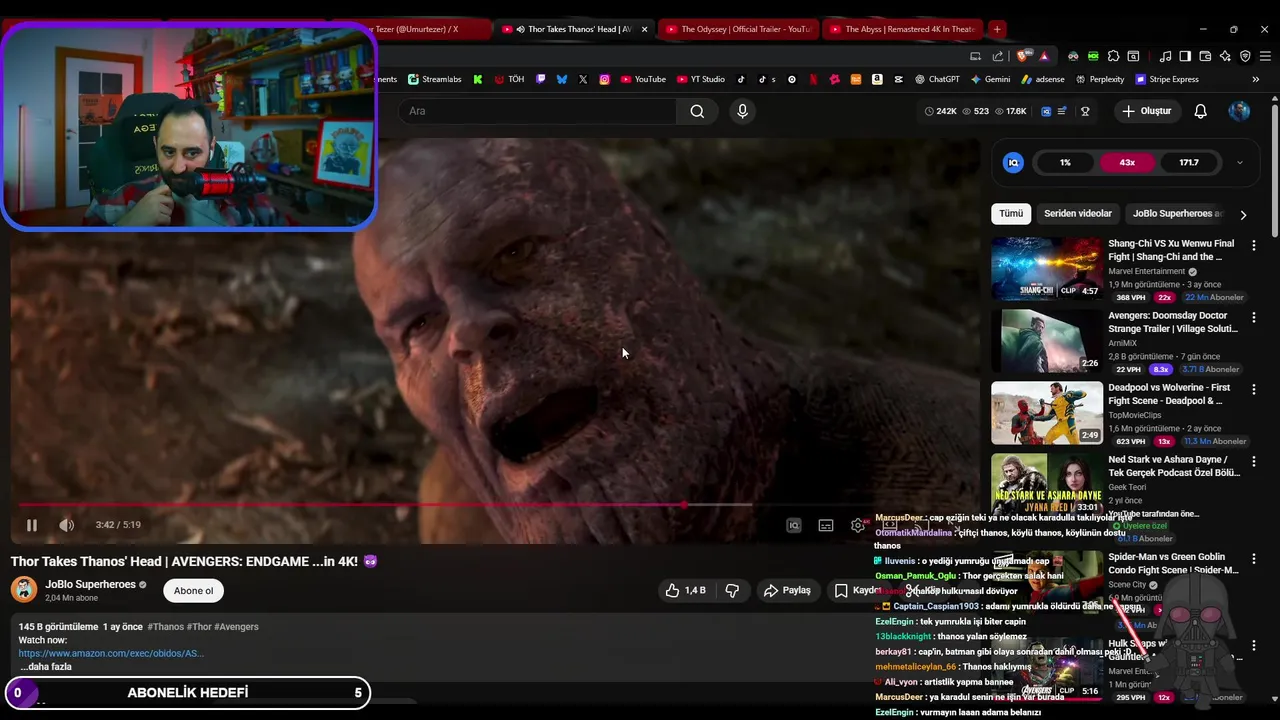The height and width of the screenshot is (720, 1280).
Task: Select the Seriden videolar chip
Action: [1078, 213]
